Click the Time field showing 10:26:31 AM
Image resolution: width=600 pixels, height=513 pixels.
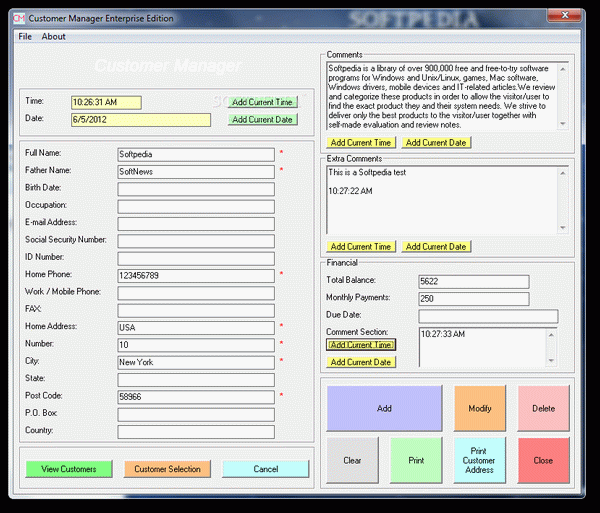pyautogui.click(x=106, y=103)
